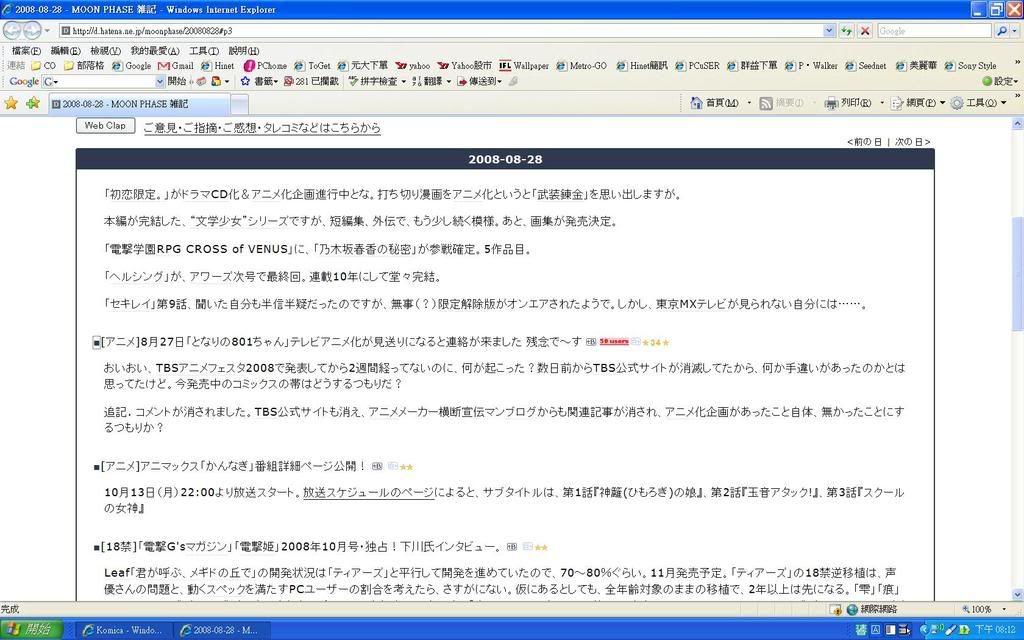Open the 部落格 favorites folder
1024x640 pixels.
(x=84, y=66)
